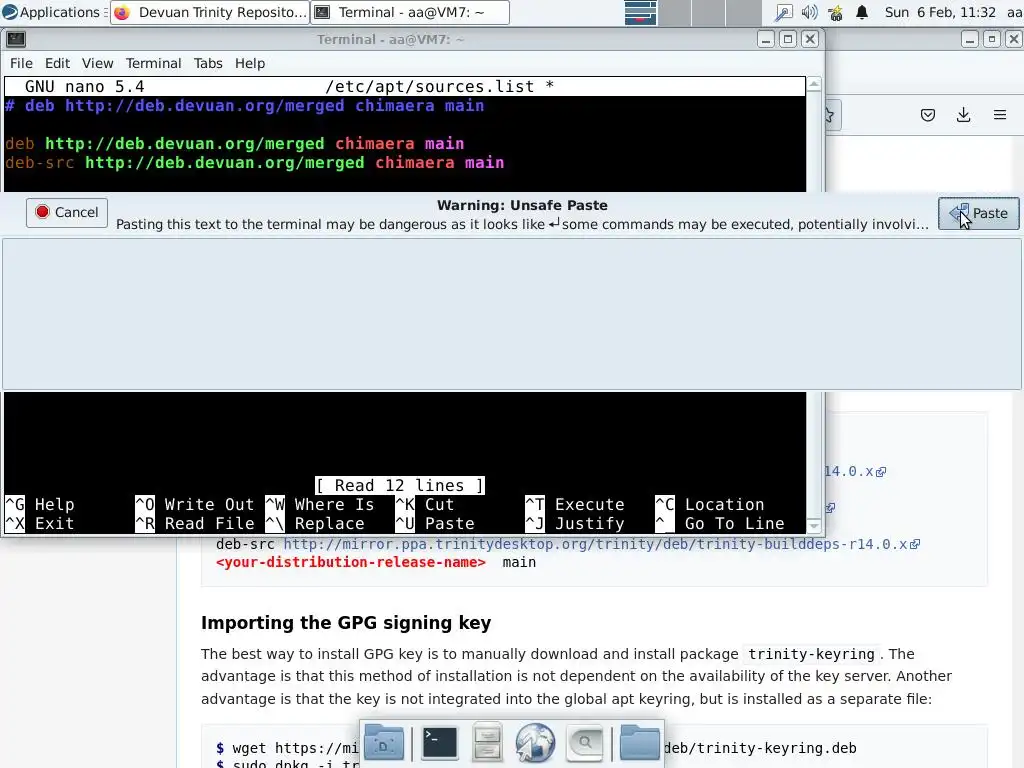
Task: Click the deb-src devuan merged line
Action: click(255, 163)
